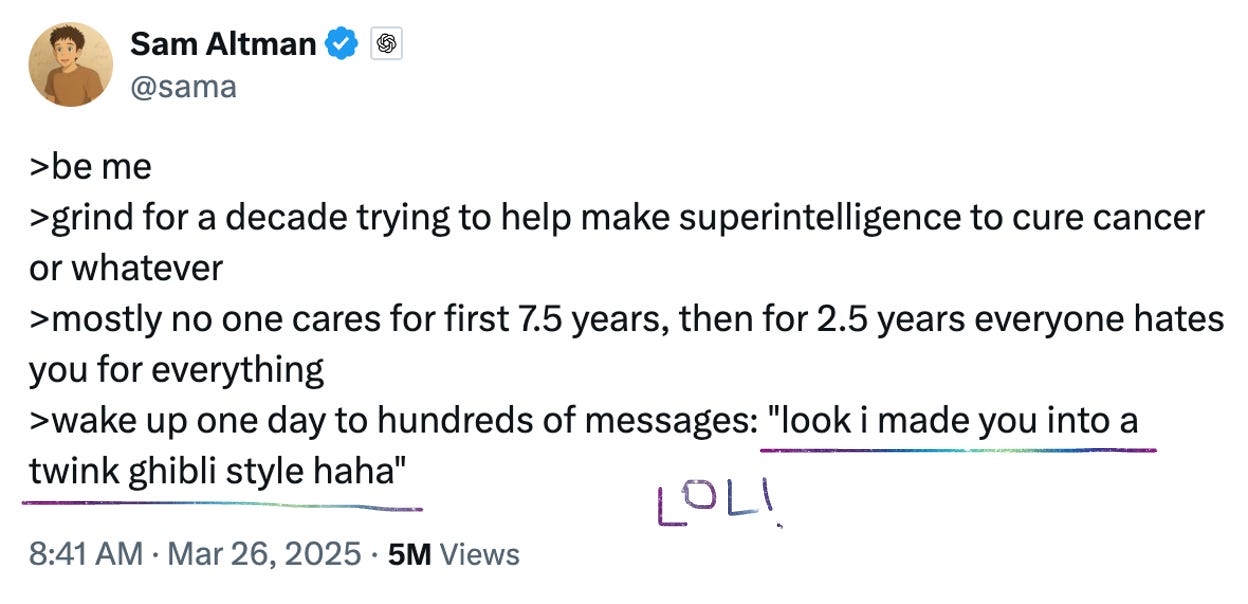Click the handwritten LOL! annotation
This screenshot has height=604, width=1248.
coord(716,507)
